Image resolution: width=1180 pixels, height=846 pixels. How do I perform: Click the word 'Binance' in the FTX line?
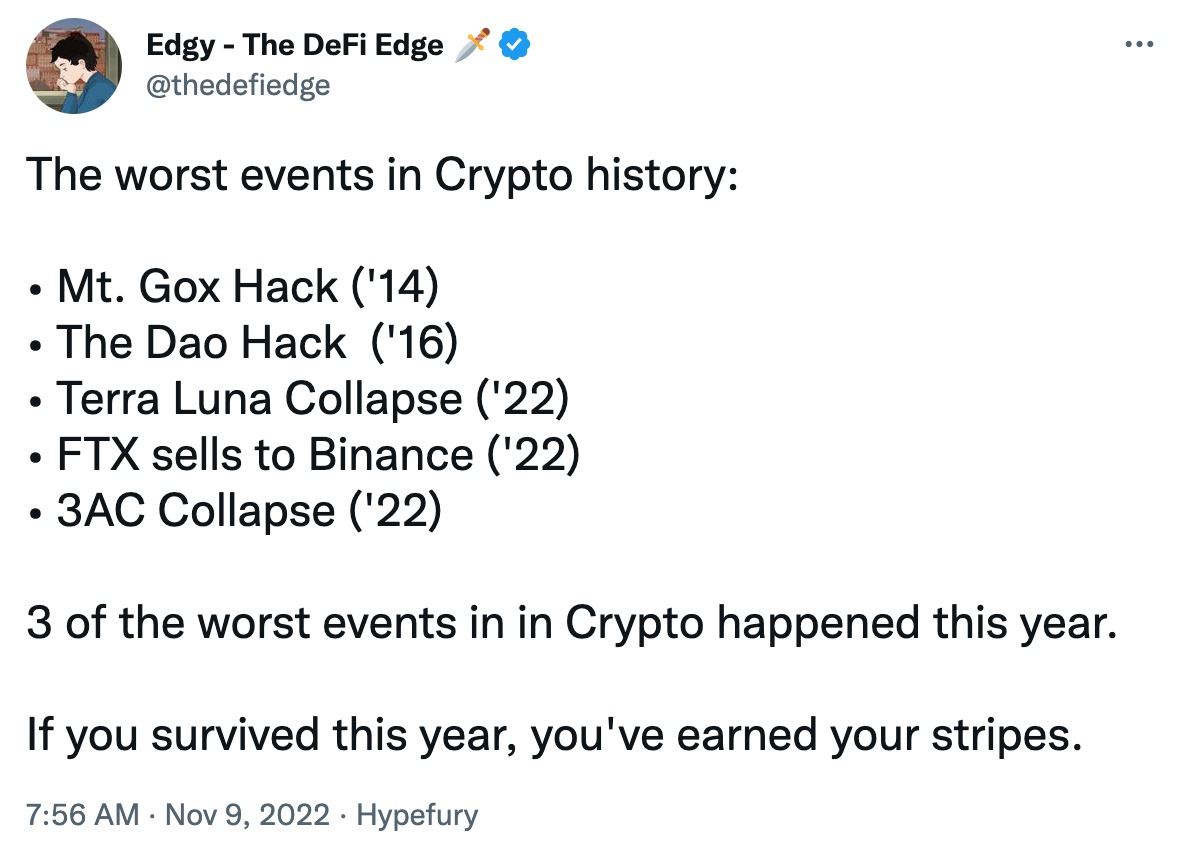coord(391,455)
